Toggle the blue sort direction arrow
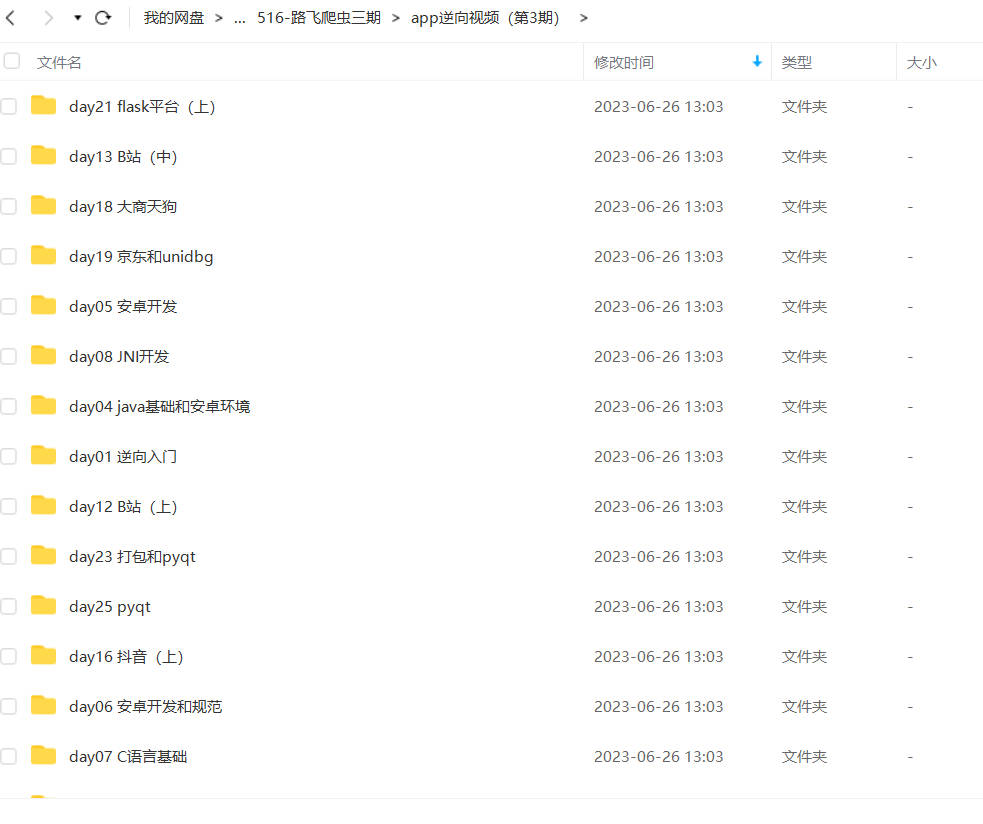Screen dimensions: 983x824 click(x=757, y=61)
